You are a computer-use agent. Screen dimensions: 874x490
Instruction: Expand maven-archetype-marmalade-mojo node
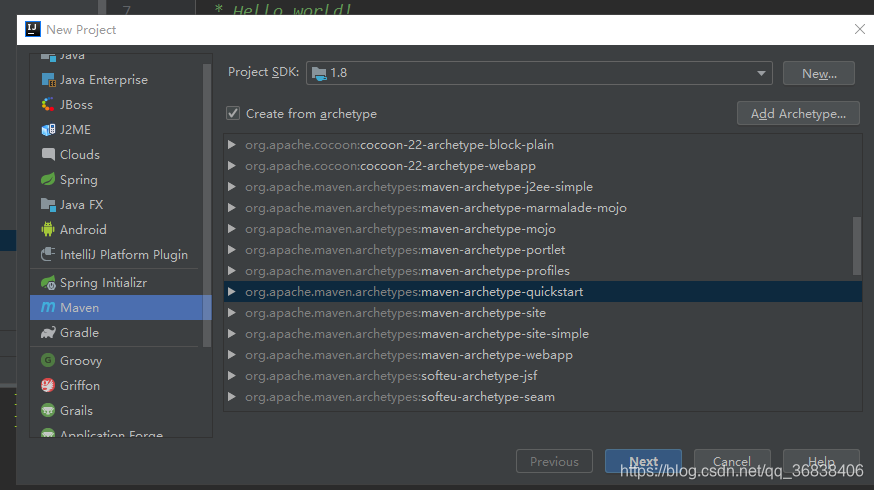coord(231,208)
